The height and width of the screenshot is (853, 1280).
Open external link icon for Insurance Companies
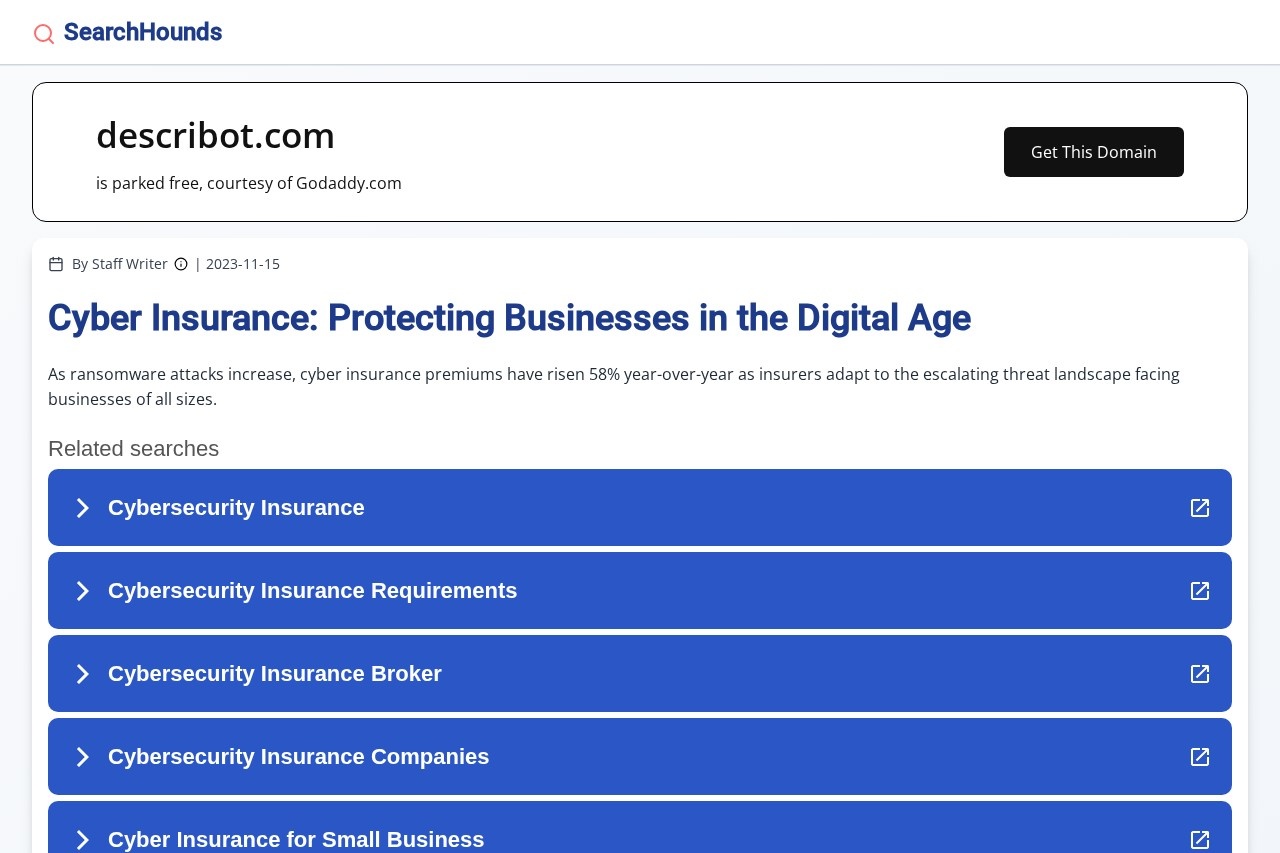click(x=1200, y=757)
